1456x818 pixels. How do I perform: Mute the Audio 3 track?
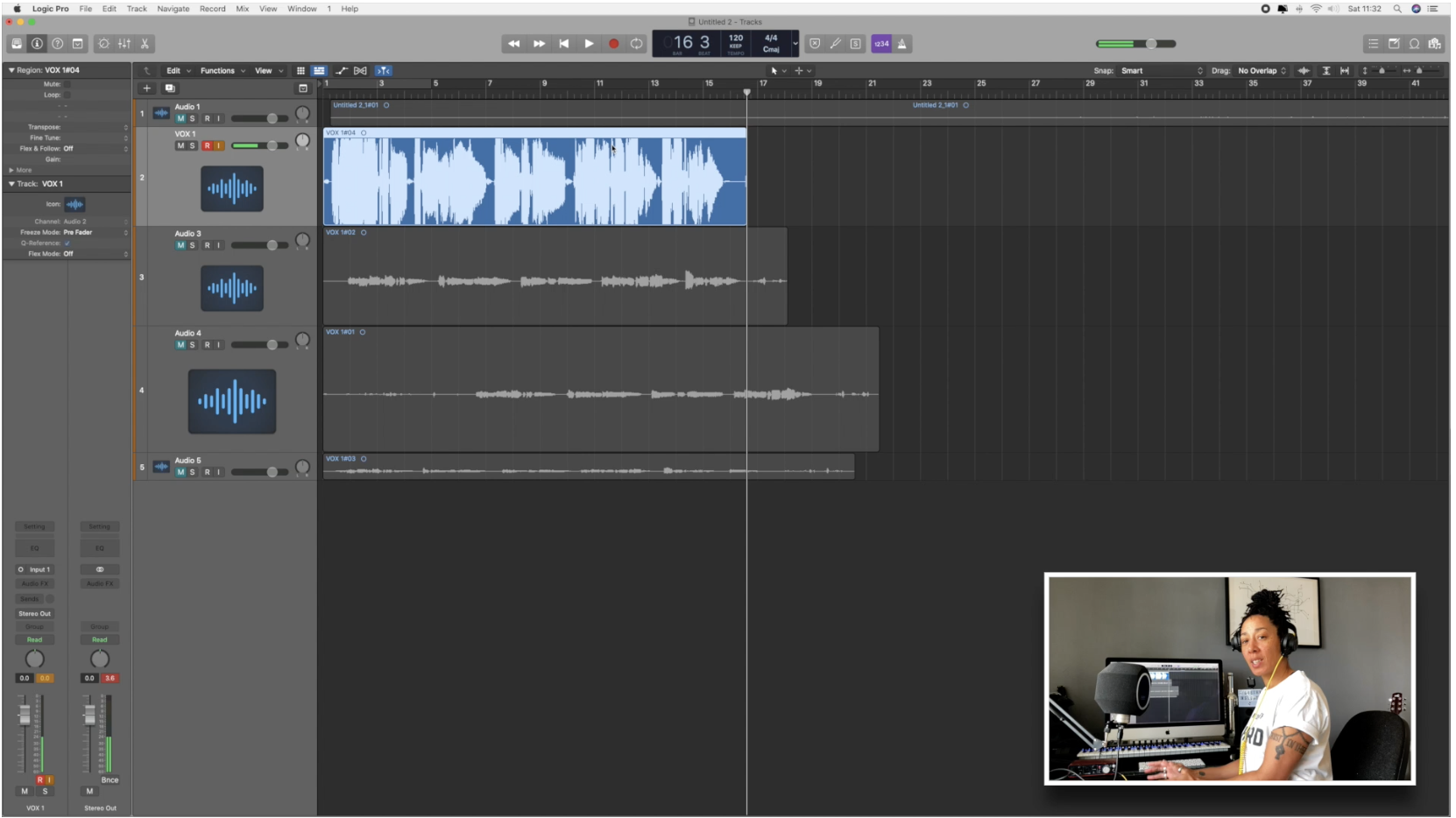click(180, 246)
